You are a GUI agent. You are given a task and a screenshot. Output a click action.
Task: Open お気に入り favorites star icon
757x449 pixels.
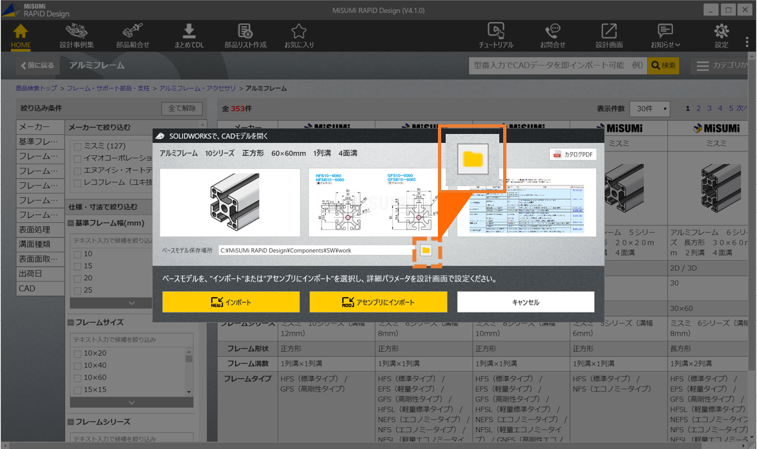[298, 35]
